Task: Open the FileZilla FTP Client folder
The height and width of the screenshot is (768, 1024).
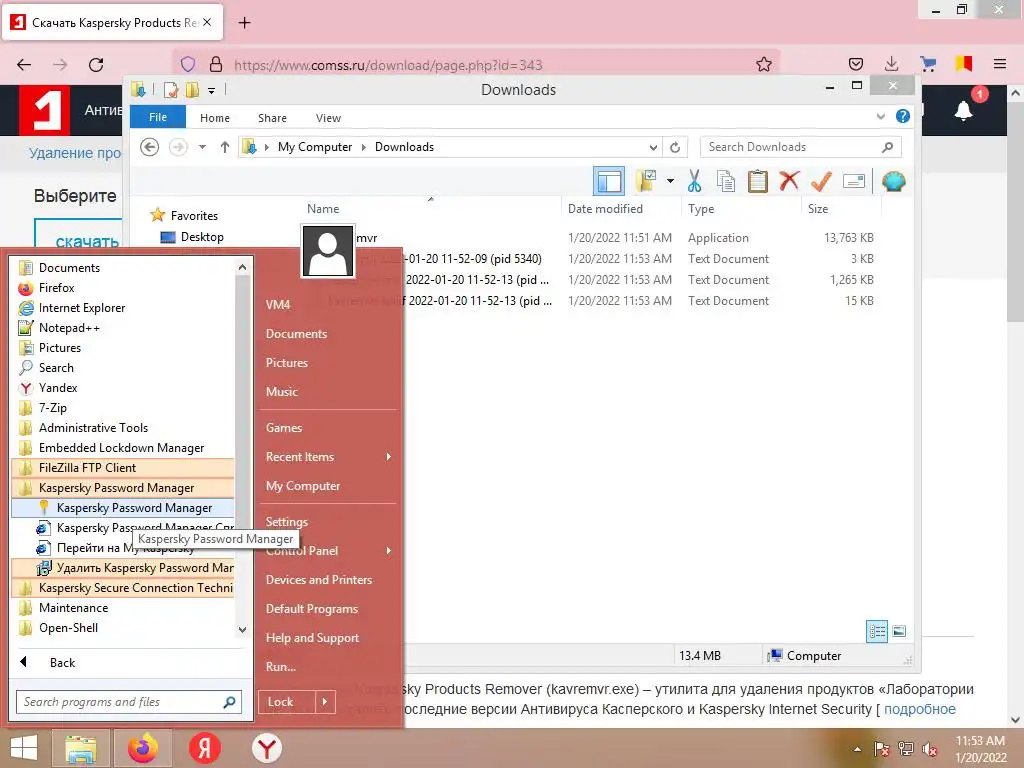Action: click(x=123, y=468)
